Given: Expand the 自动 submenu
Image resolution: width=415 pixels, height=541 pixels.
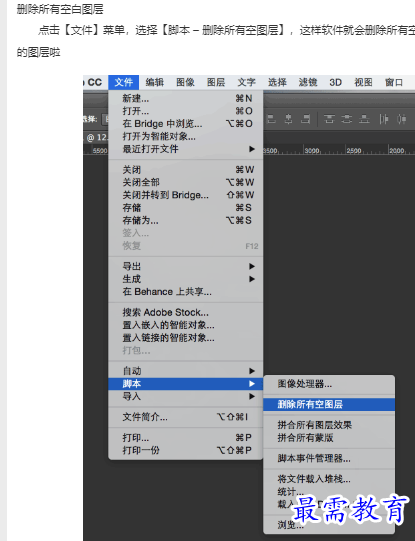Looking at the screenshot, I should [186, 371].
